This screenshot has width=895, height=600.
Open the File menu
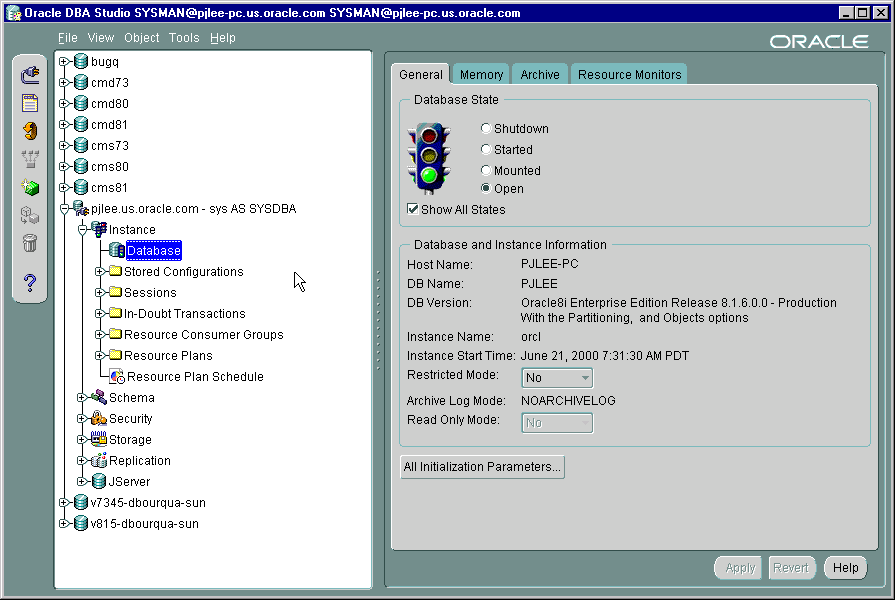tap(67, 38)
